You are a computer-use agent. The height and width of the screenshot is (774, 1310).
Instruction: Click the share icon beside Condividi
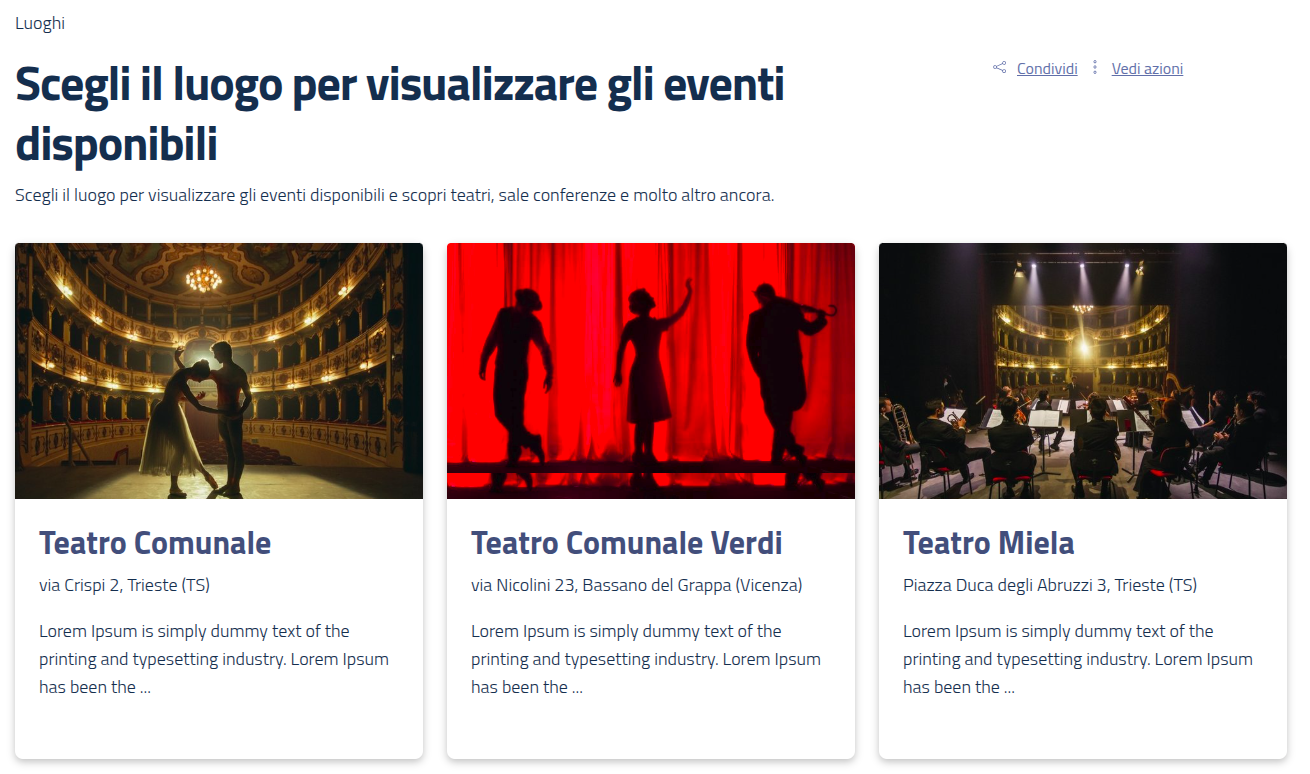tap(999, 68)
